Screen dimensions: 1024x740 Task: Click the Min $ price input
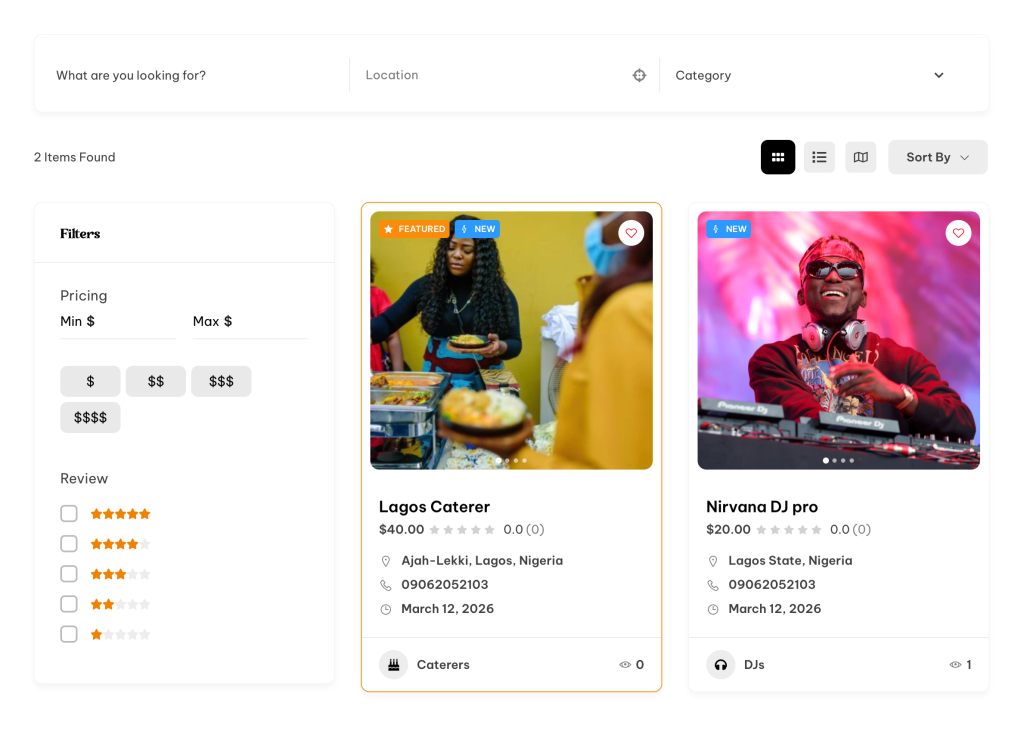[x=117, y=322]
